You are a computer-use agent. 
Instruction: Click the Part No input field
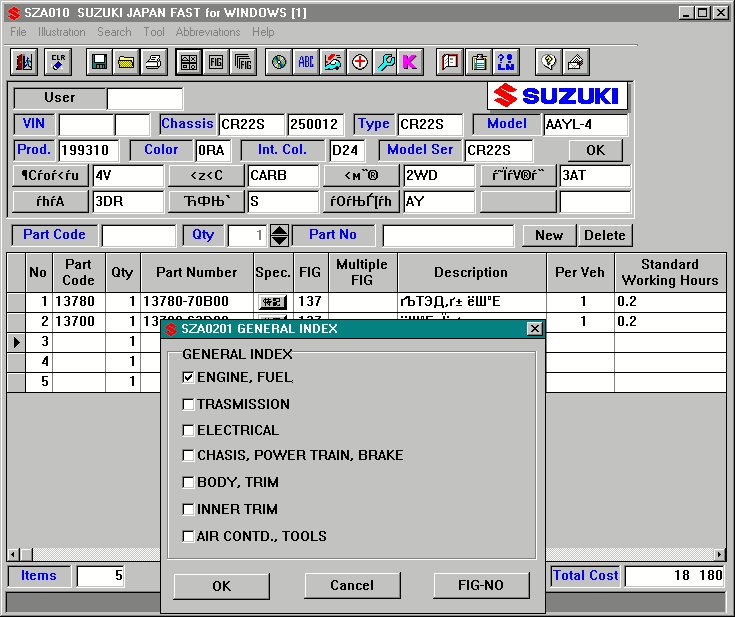[448, 235]
